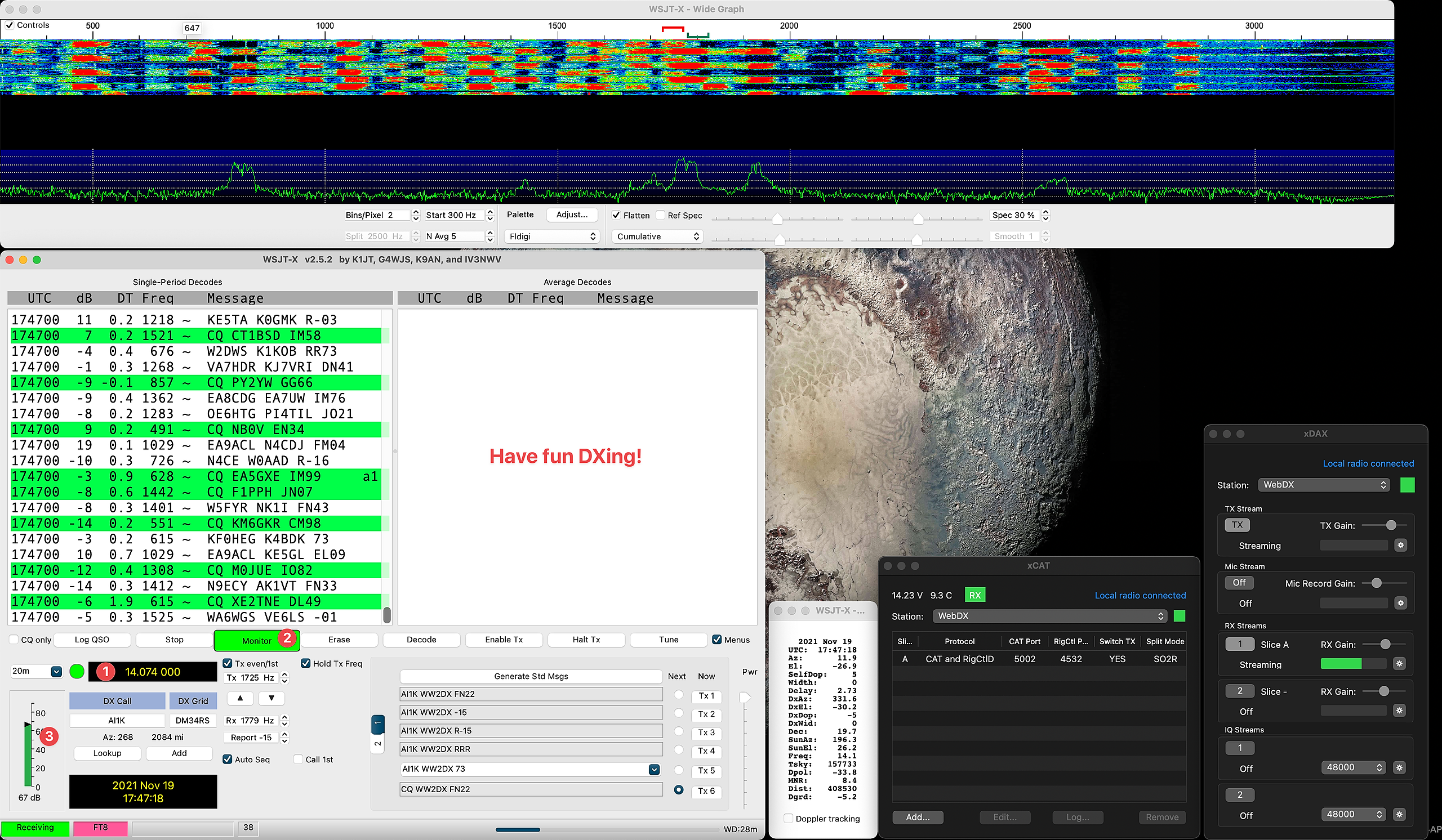Open the Fldigi palette dropdown
Image resolution: width=1442 pixels, height=840 pixels.
point(551,236)
